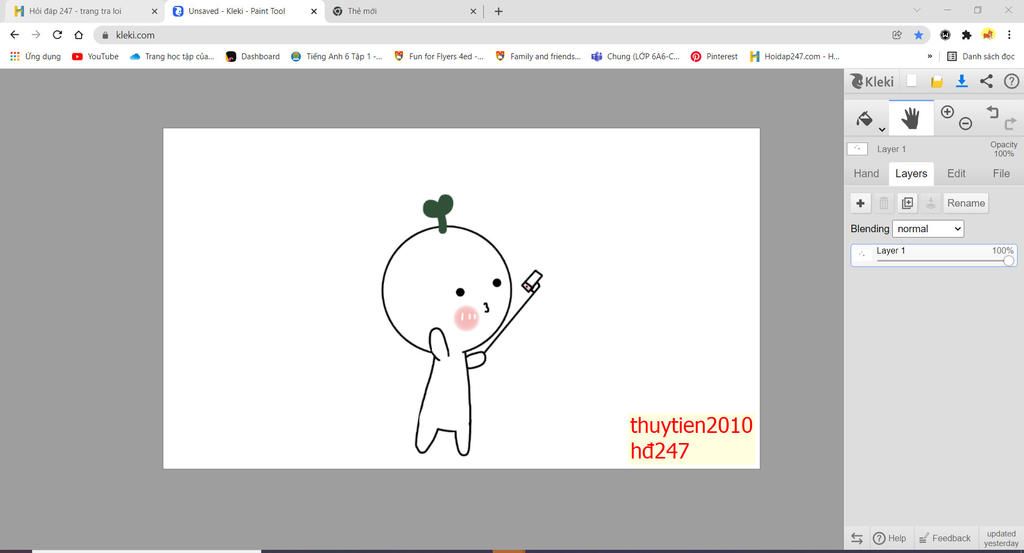Open the Trang học tập của bookmark
Viewport: 1024px width, 553px height.
[172, 56]
